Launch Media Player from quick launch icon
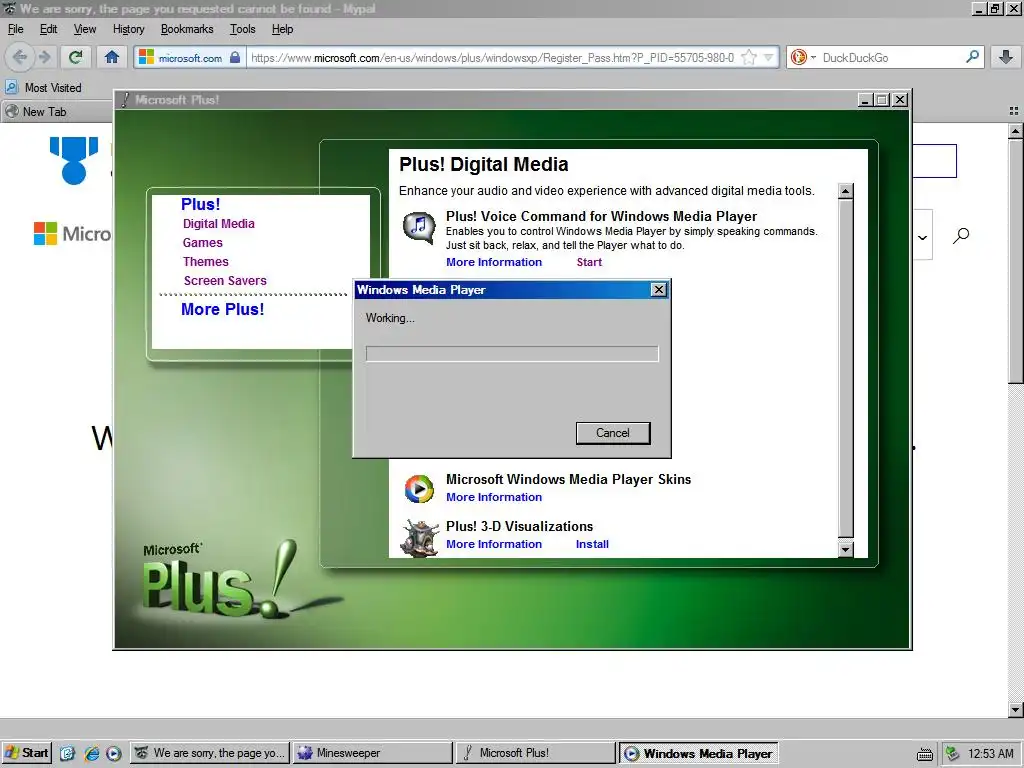The width and height of the screenshot is (1024, 768). click(114, 753)
